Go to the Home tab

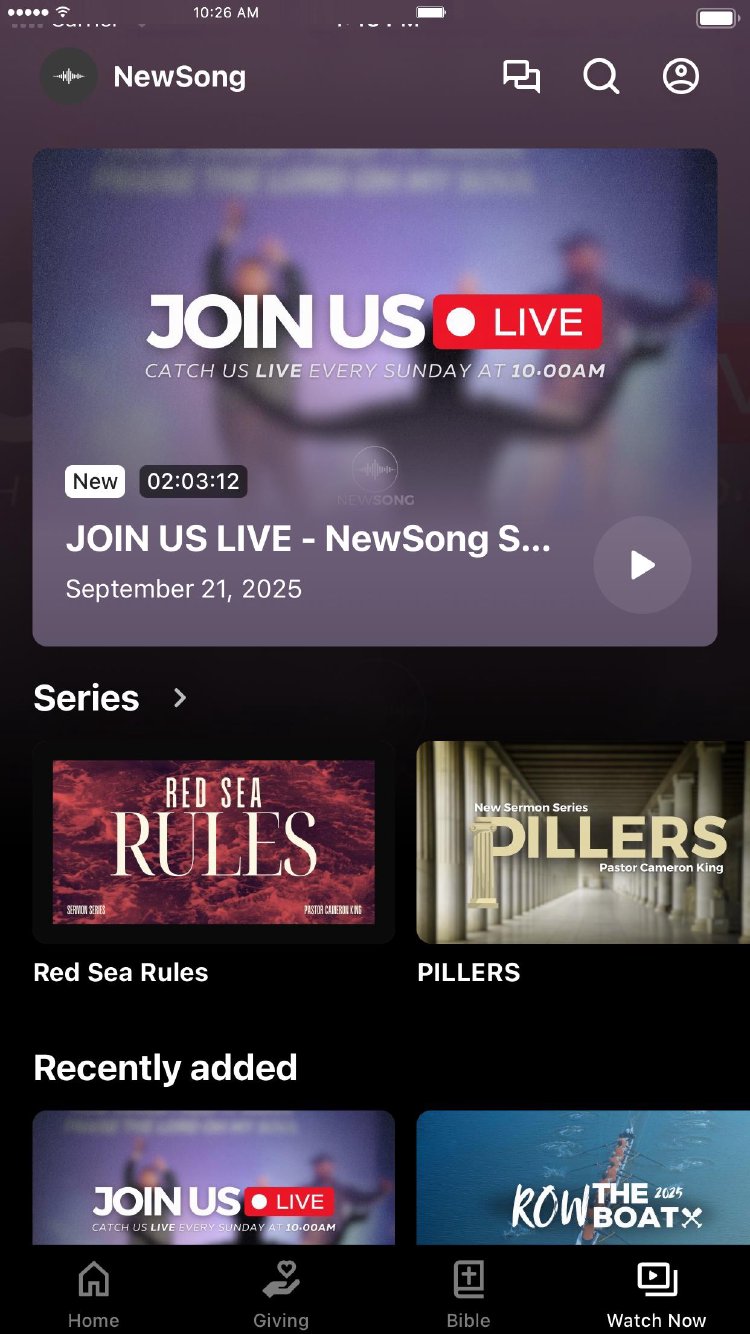tap(94, 1295)
